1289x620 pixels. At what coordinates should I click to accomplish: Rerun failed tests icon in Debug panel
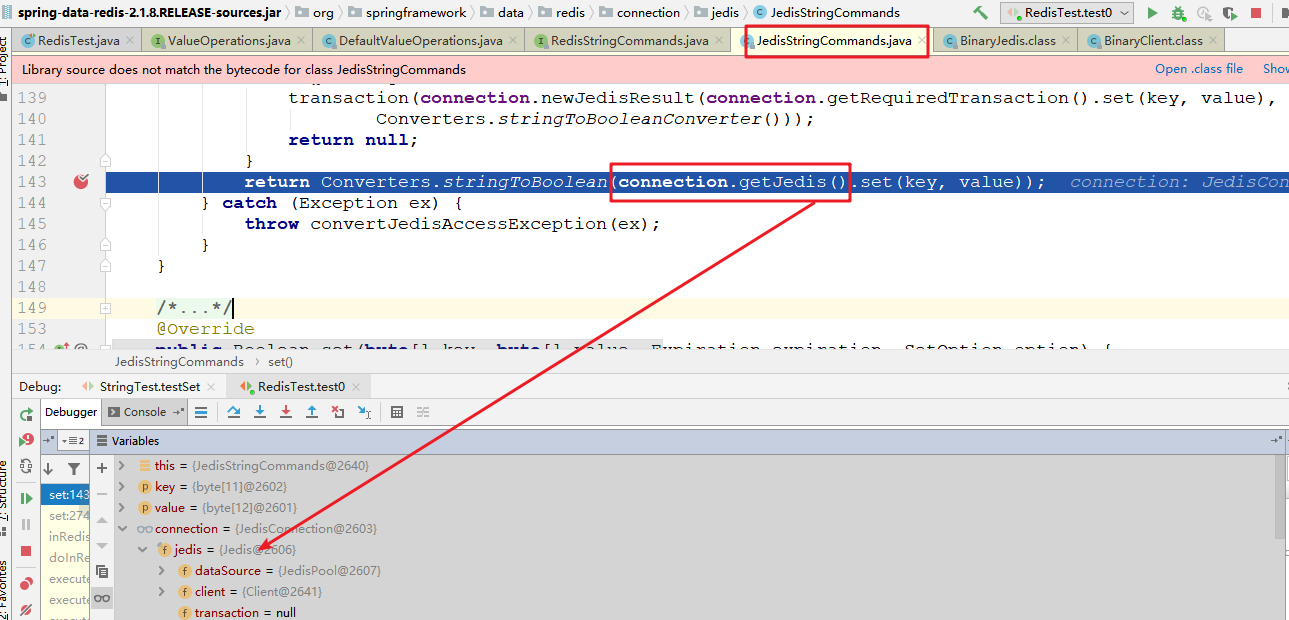pos(26,440)
